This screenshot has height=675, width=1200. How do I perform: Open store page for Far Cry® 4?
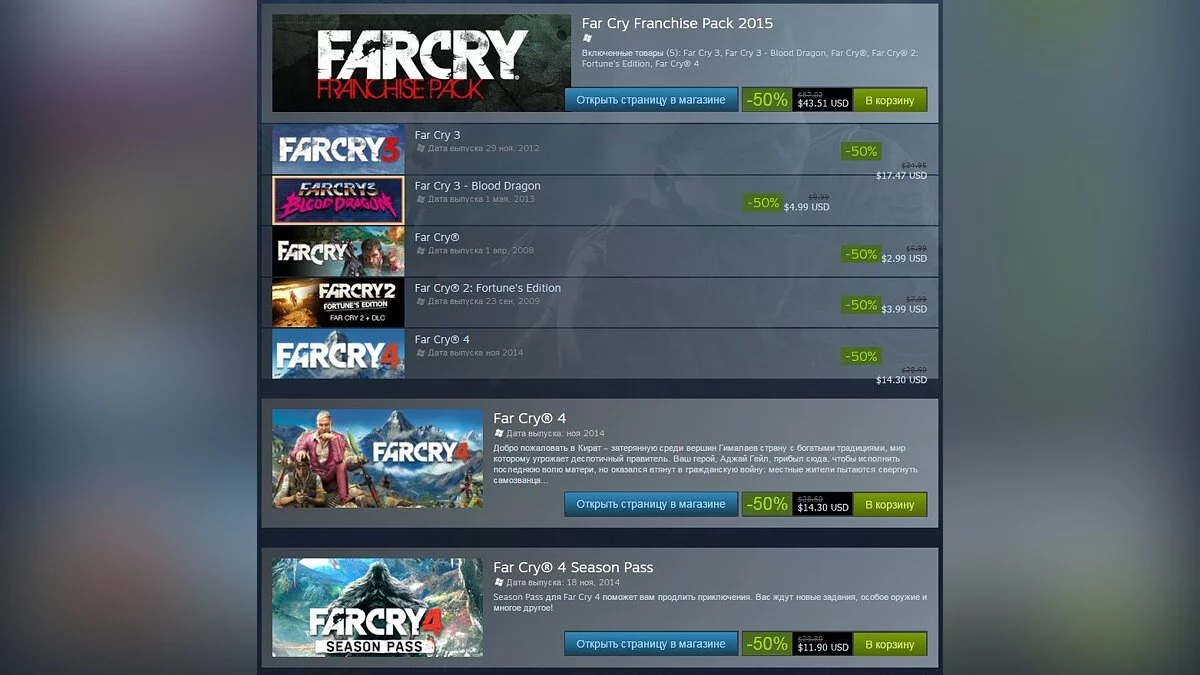651,504
